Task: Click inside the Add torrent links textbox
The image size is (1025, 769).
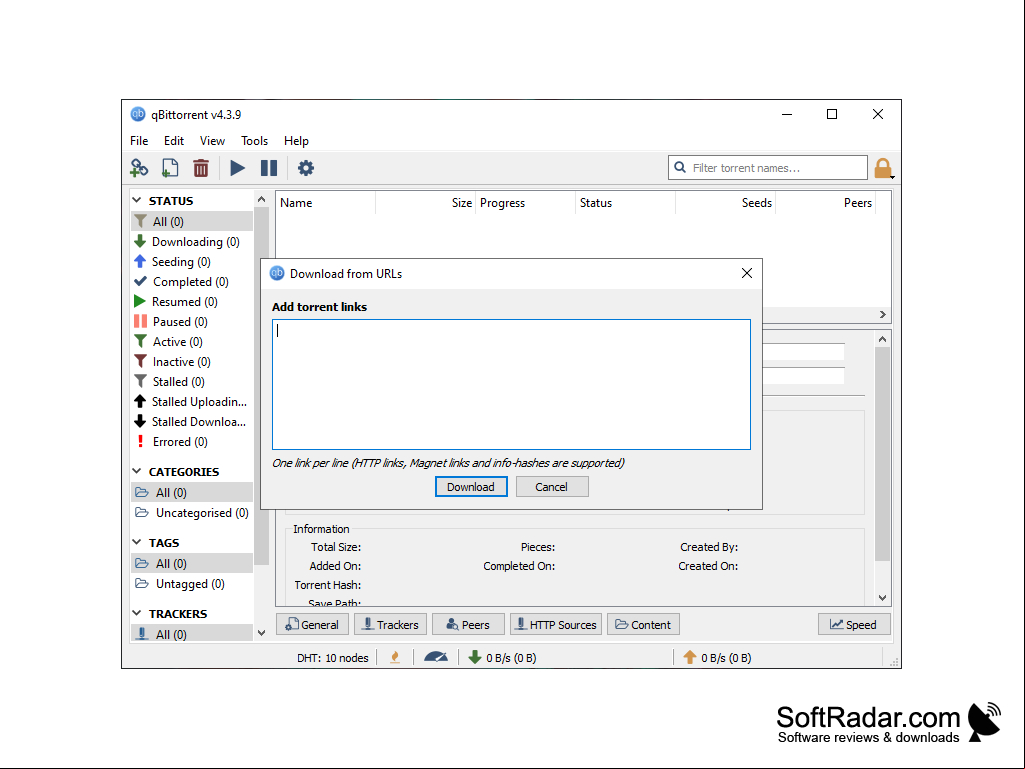Action: (x=511, y=384)
